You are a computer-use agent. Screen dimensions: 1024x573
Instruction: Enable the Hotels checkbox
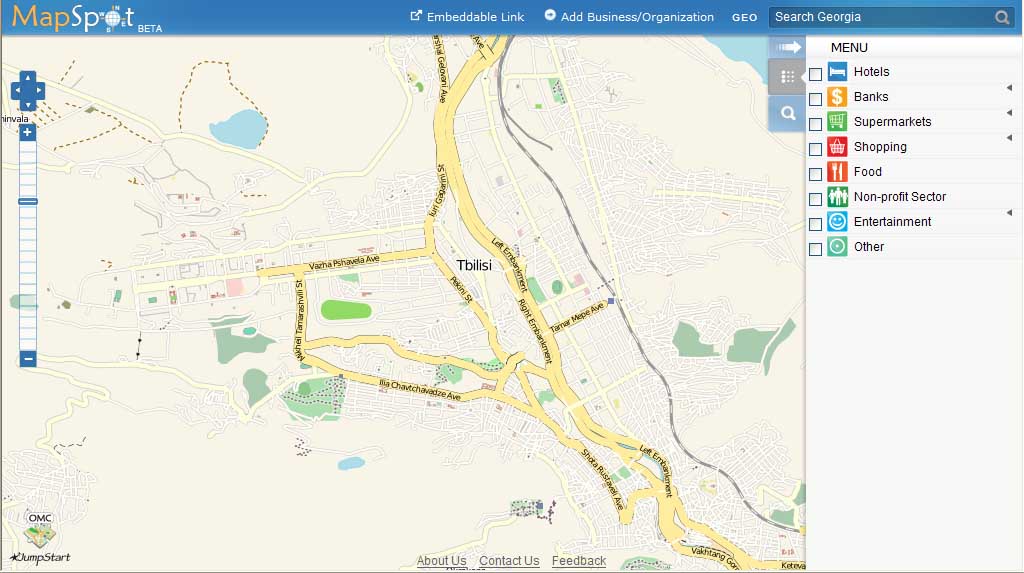click(815, 74)
